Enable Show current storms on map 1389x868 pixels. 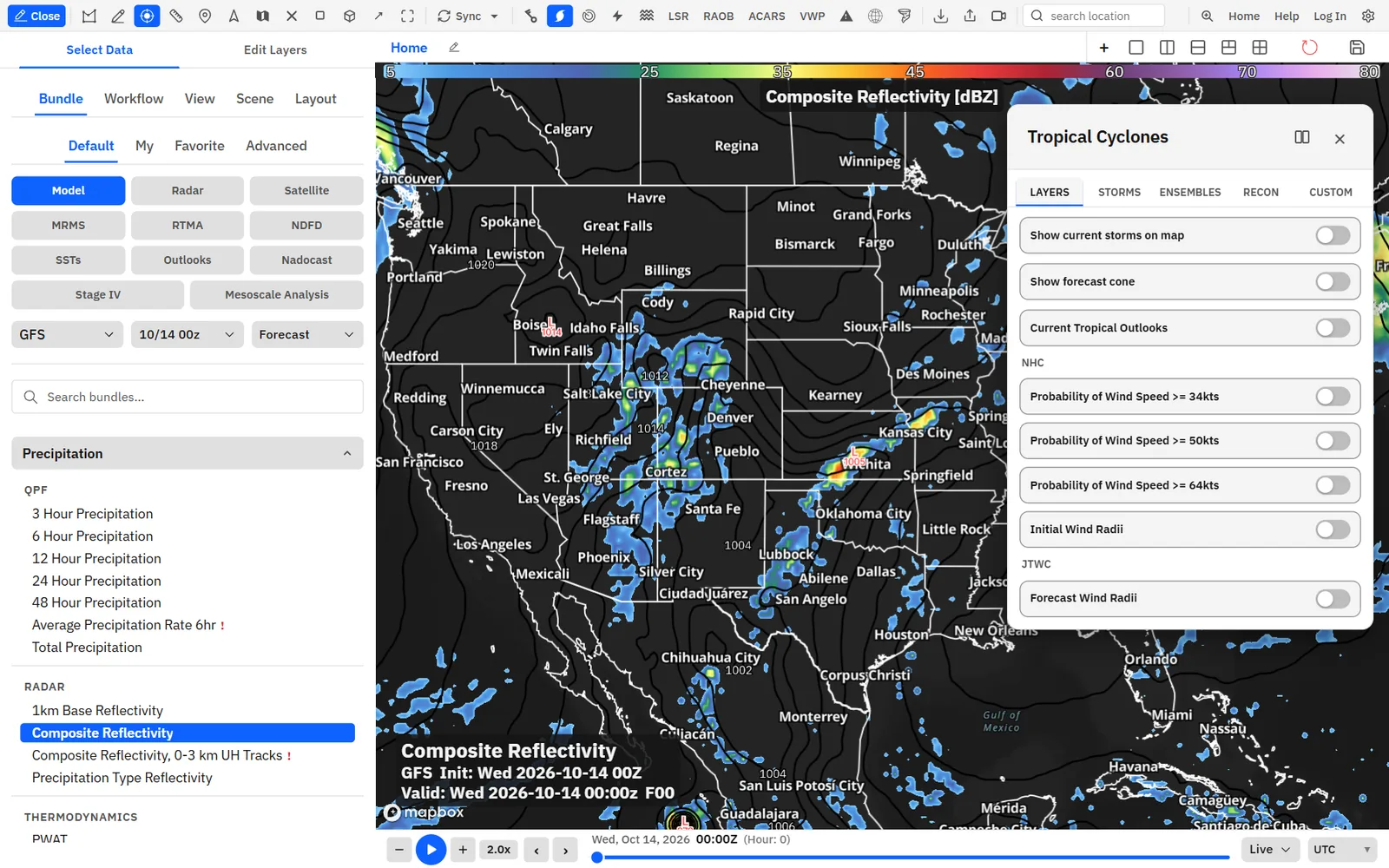point(1333,235)
